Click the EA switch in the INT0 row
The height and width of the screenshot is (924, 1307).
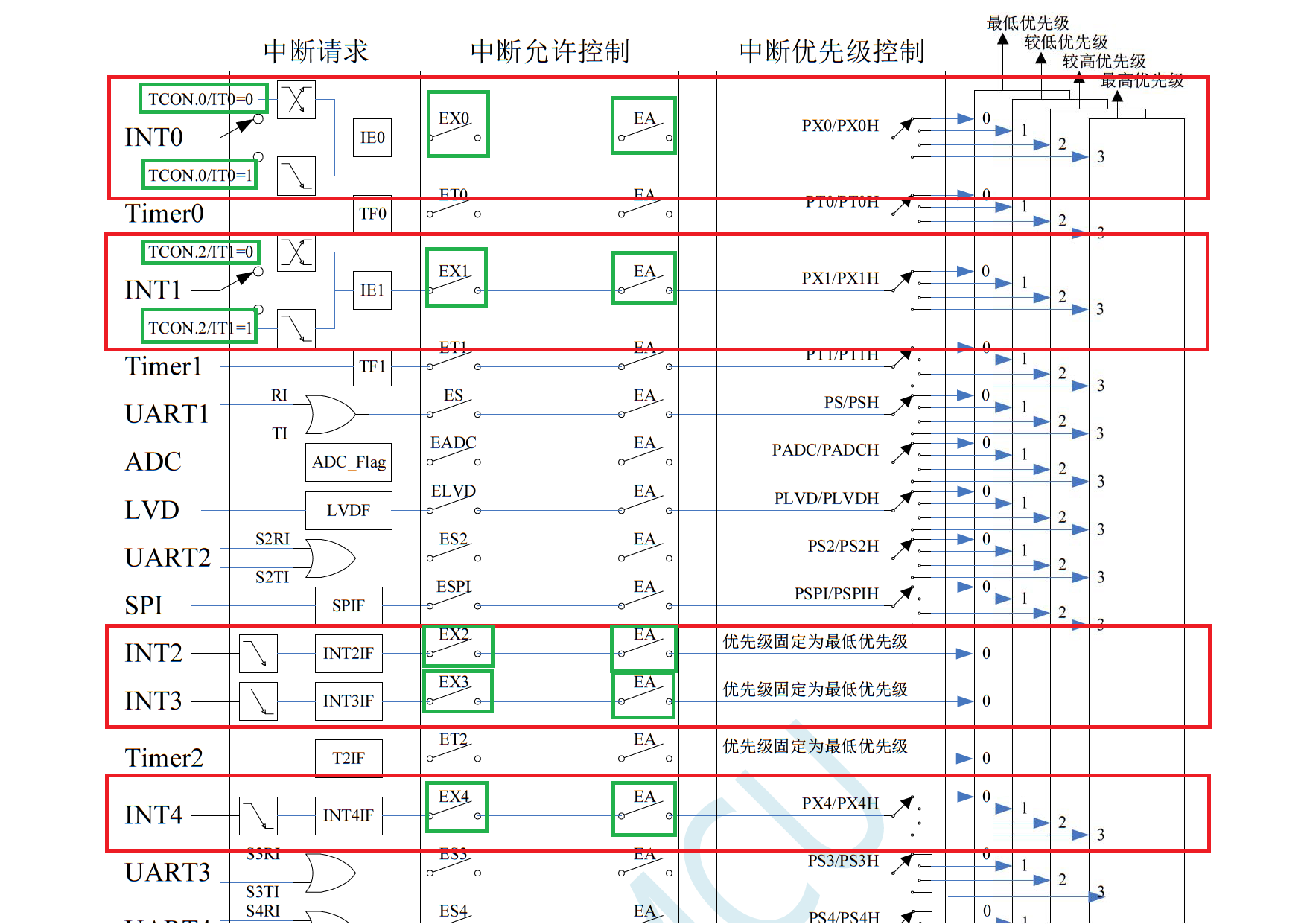tap(645, 132)
